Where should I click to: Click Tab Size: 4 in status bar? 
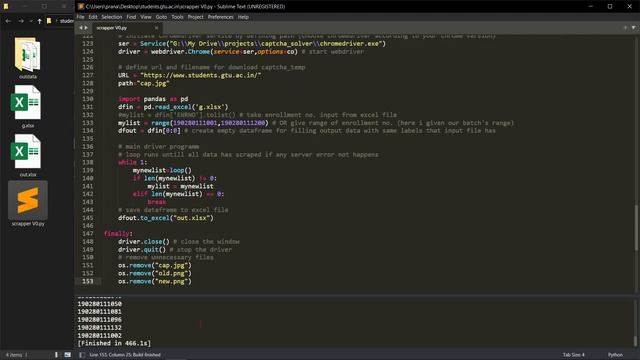tap(573, 355)
